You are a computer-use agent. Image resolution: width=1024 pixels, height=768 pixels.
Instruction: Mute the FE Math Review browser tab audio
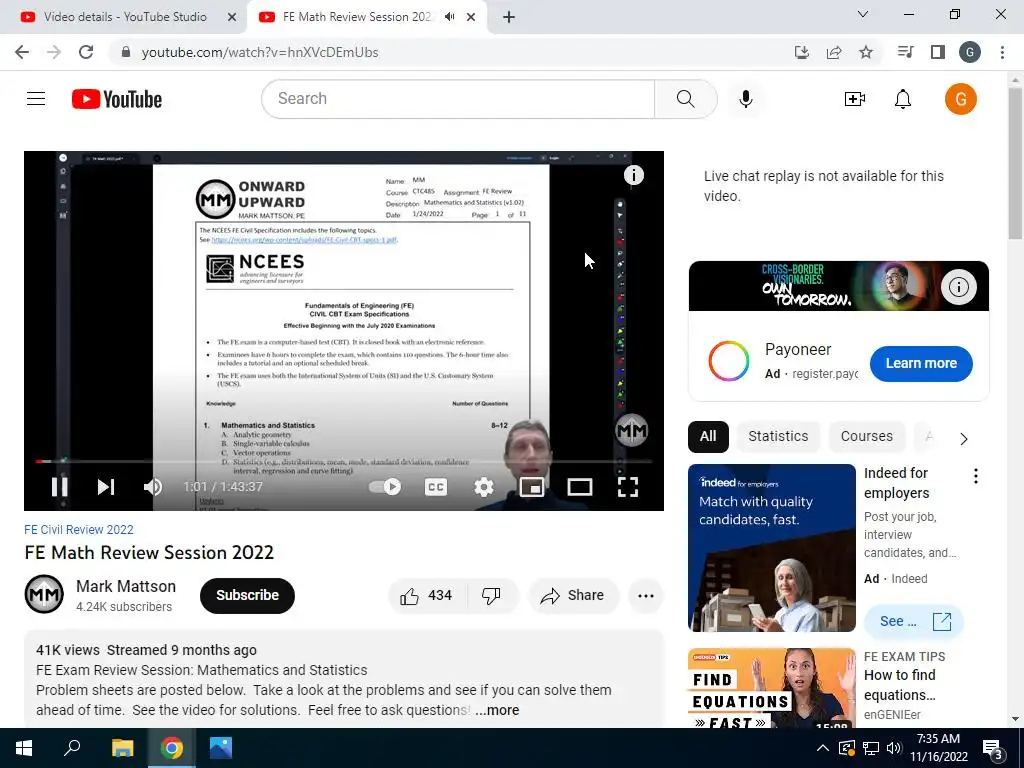pyautogui.click(x=449, y=17)
